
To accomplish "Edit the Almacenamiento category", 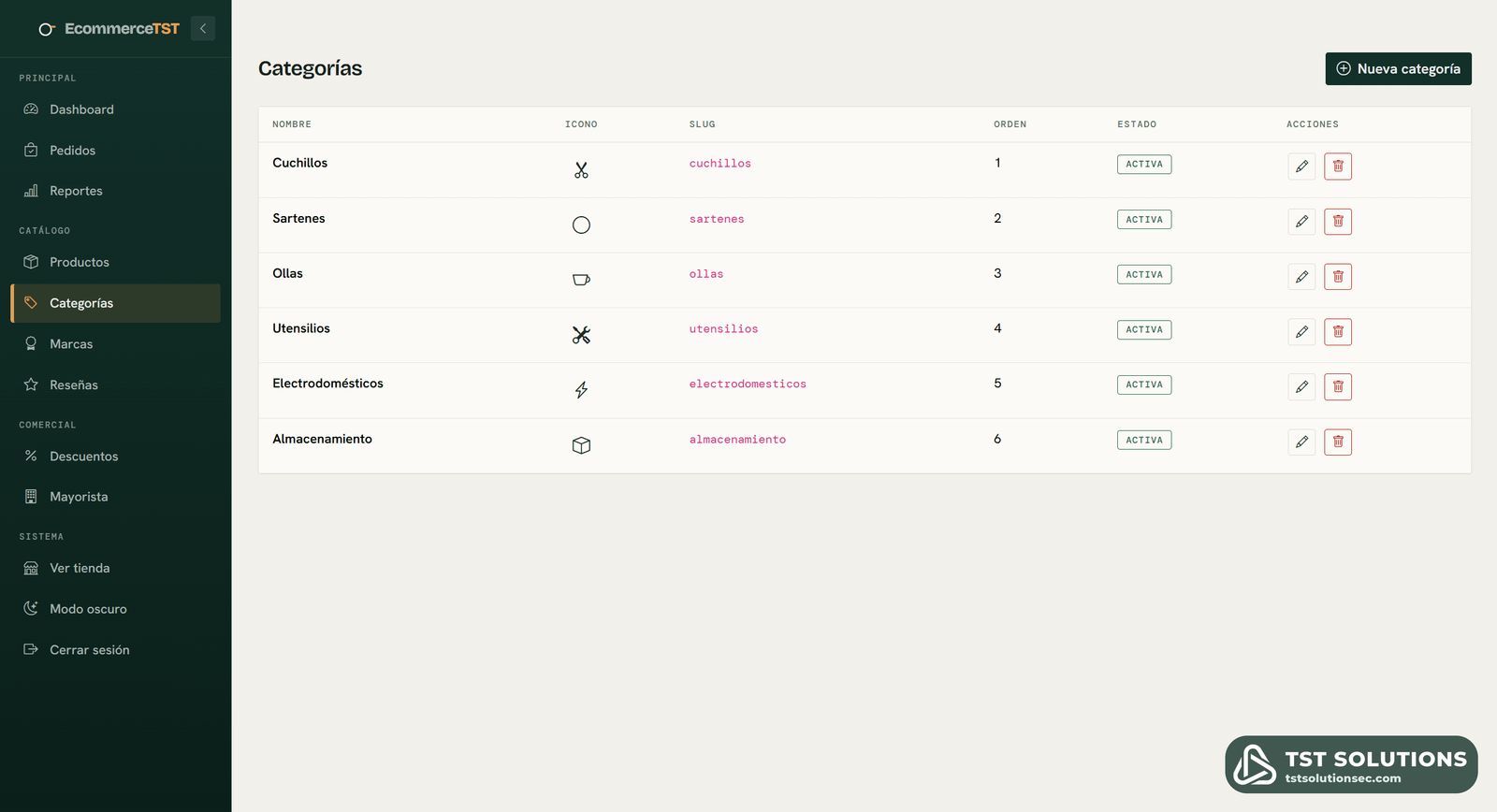I will click(1301, 442).
